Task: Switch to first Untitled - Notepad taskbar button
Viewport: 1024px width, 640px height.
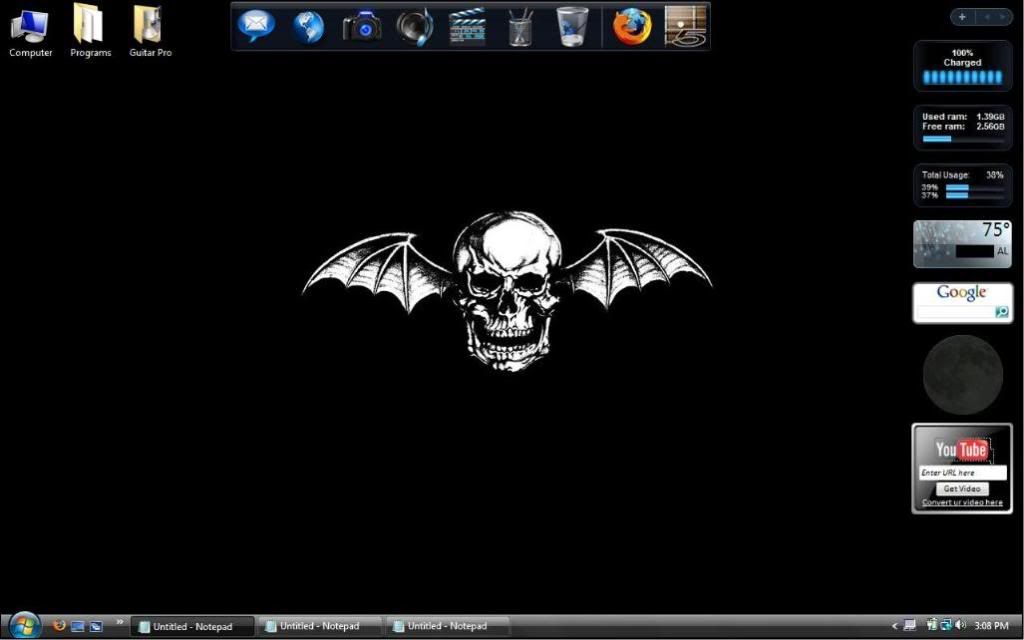Action: coord(192,626)
